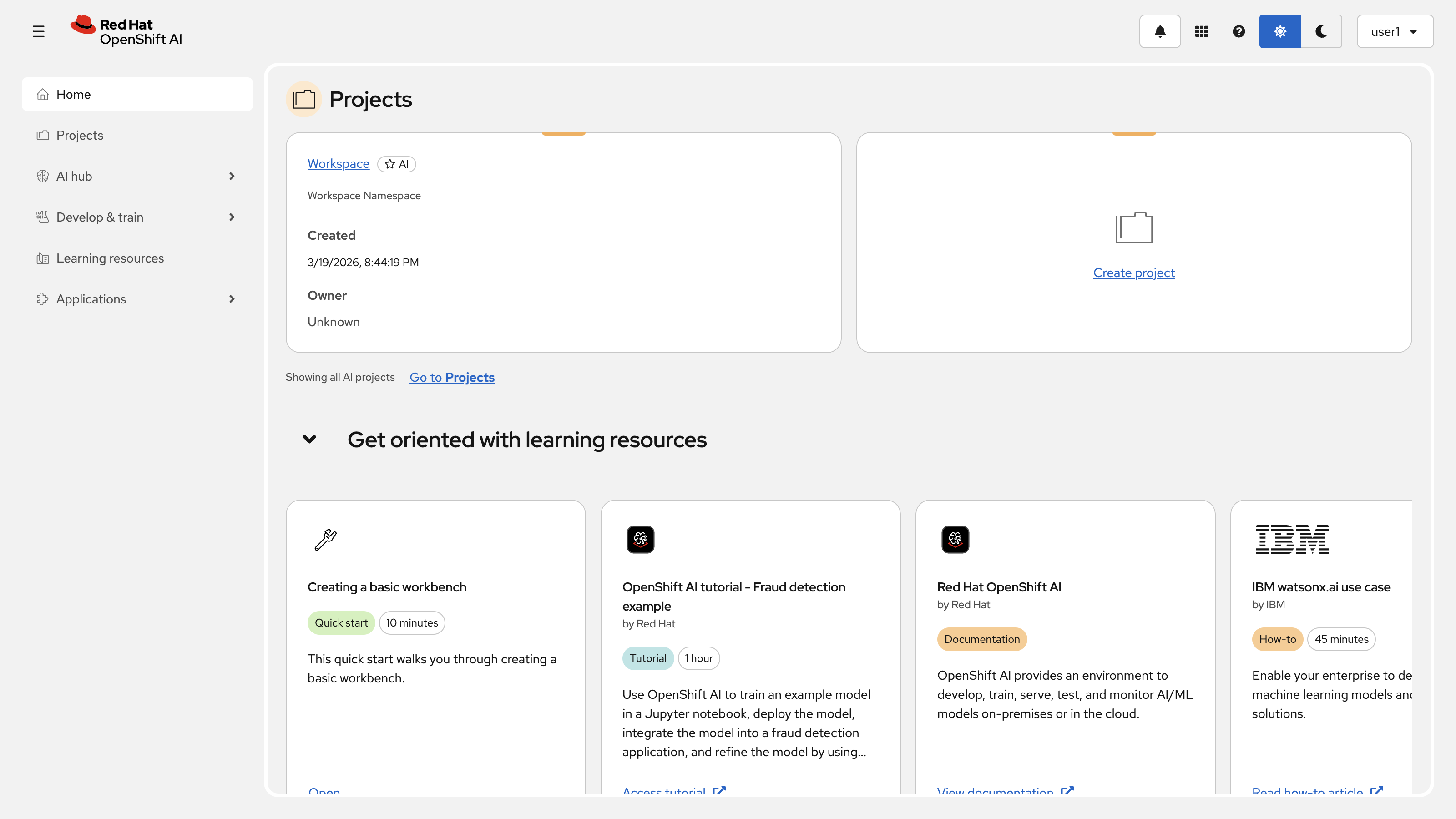1456x819 pixels.
Task: Open the Workspace project card
Action: click(x=338, y=163)
